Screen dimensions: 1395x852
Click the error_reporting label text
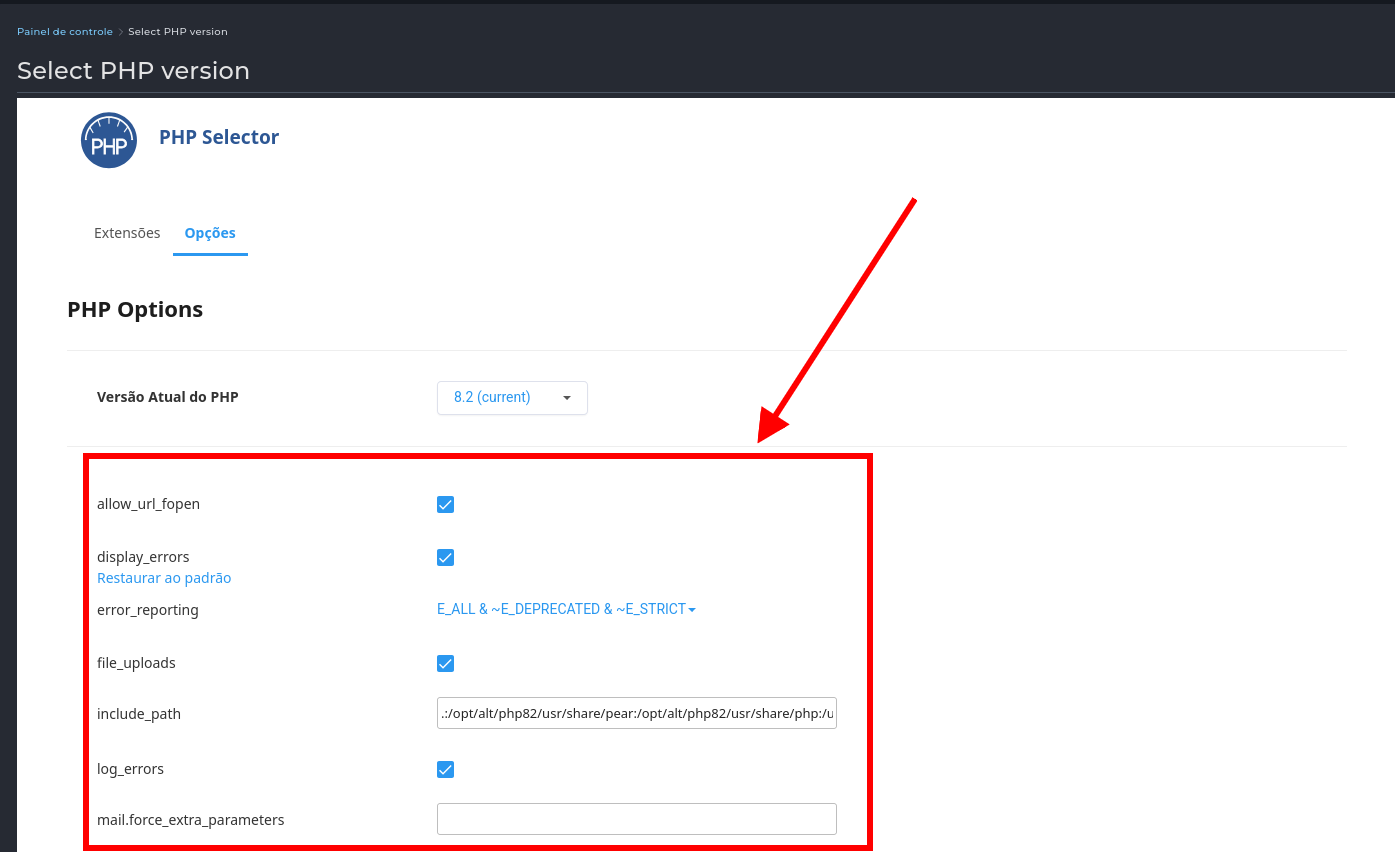tap(148, 610)
